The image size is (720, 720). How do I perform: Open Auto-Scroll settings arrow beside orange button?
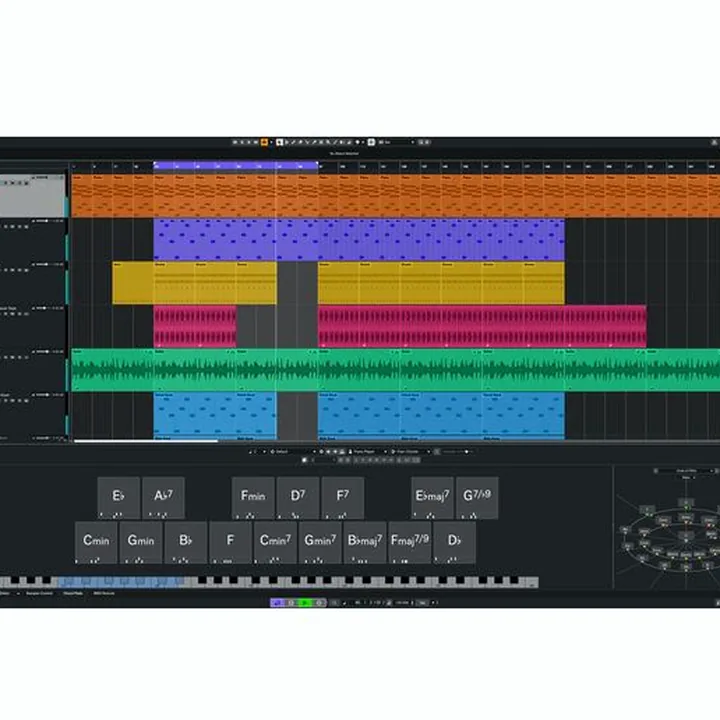271,142
